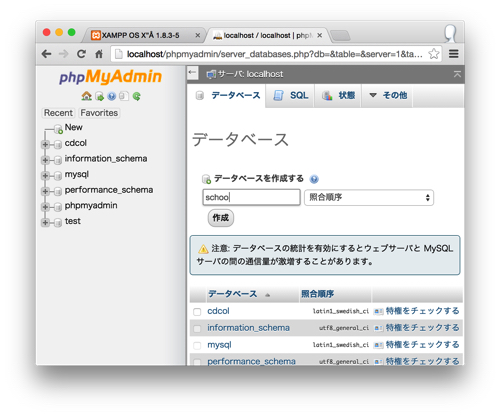Select New in the navigation tree

point(73,127)
